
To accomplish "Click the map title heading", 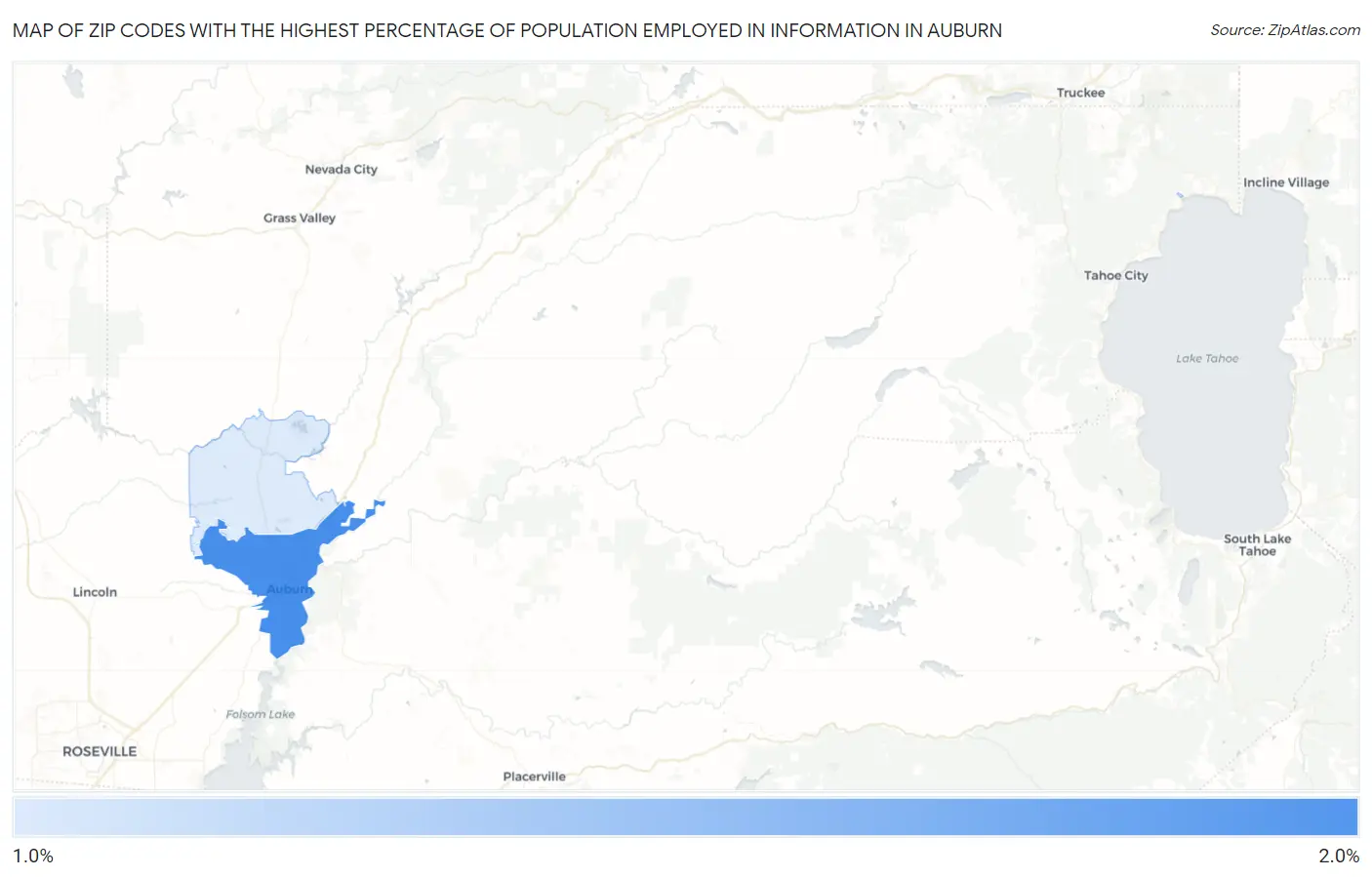I will pyautogui.click(x=507, y=30).
